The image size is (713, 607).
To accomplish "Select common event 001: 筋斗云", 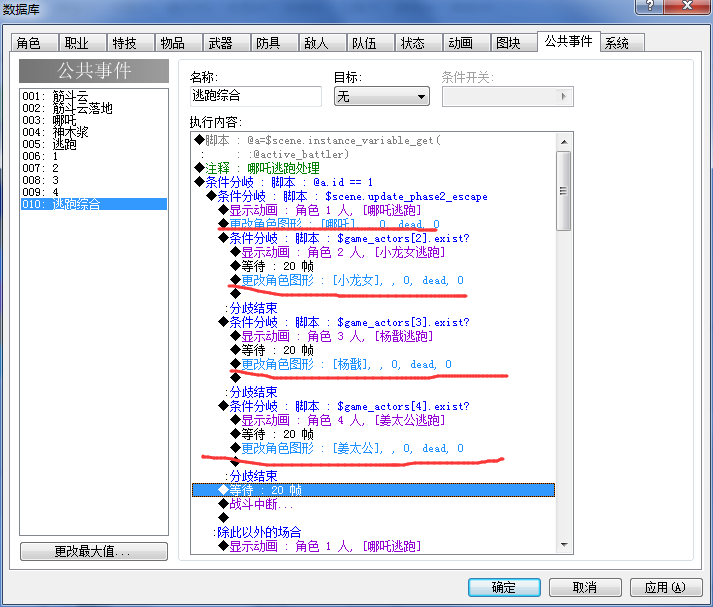I will pyautogui.click(x=94, y=96).
